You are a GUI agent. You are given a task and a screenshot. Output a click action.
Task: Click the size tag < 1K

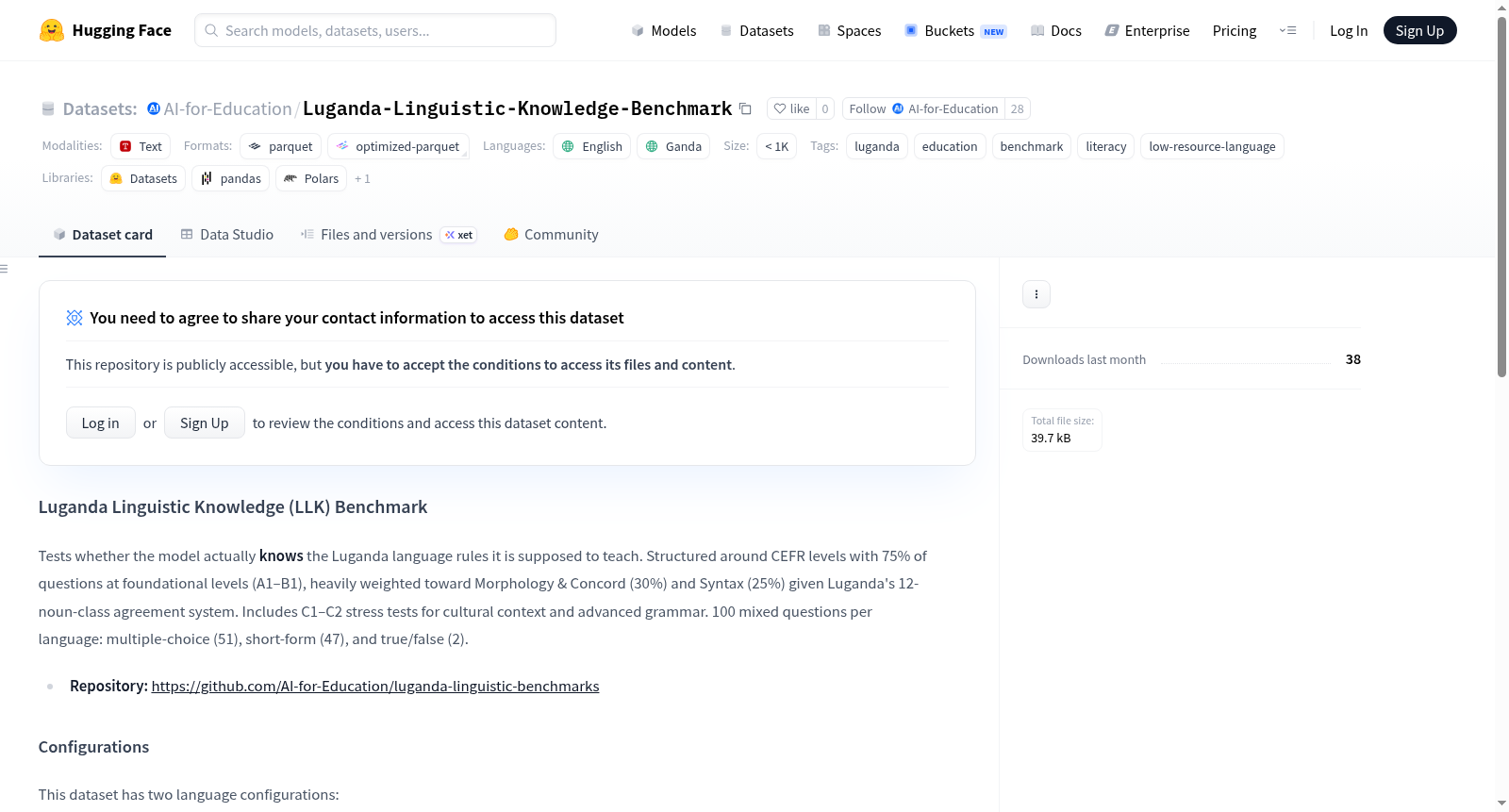point(777,146)
